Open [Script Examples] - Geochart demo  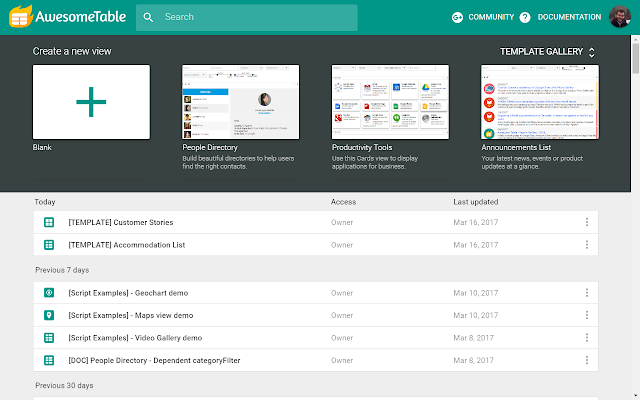pyautogui.click(x=128, y=293)
